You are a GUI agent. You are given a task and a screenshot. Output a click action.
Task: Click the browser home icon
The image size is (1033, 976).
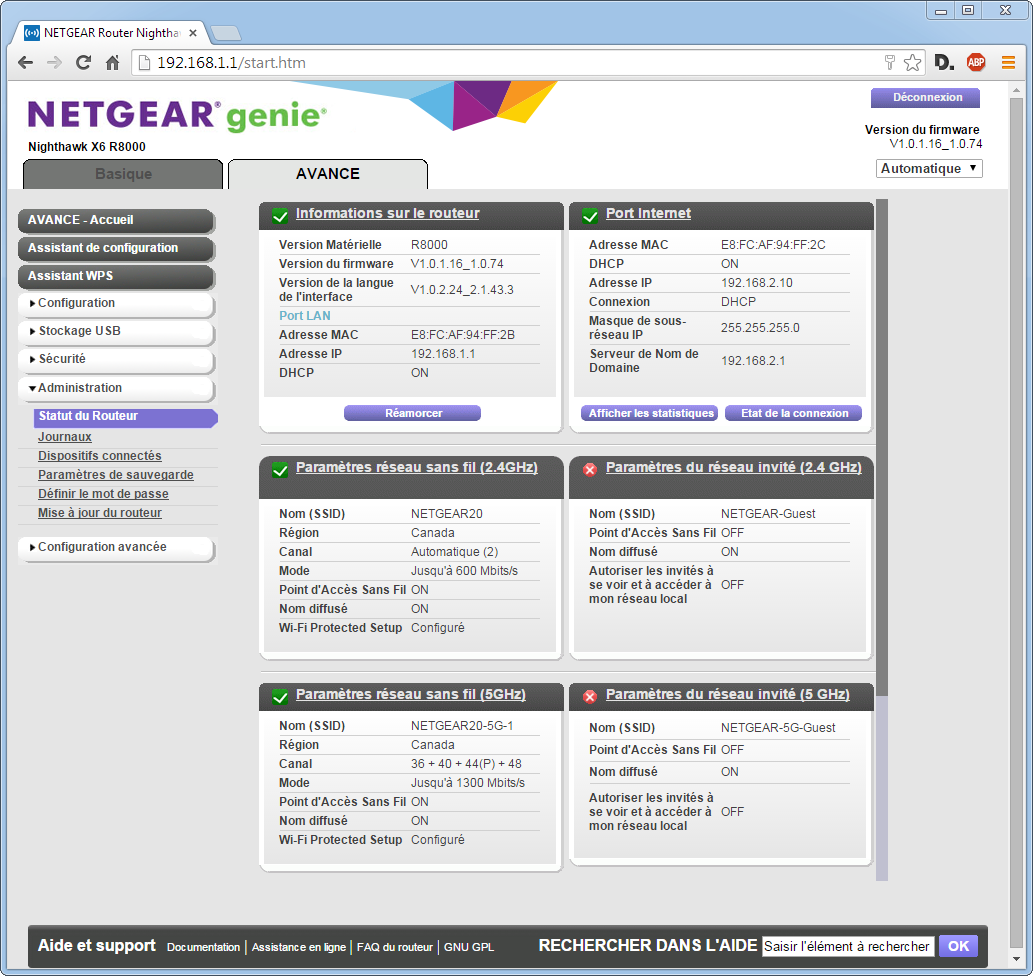click(113, 63)
